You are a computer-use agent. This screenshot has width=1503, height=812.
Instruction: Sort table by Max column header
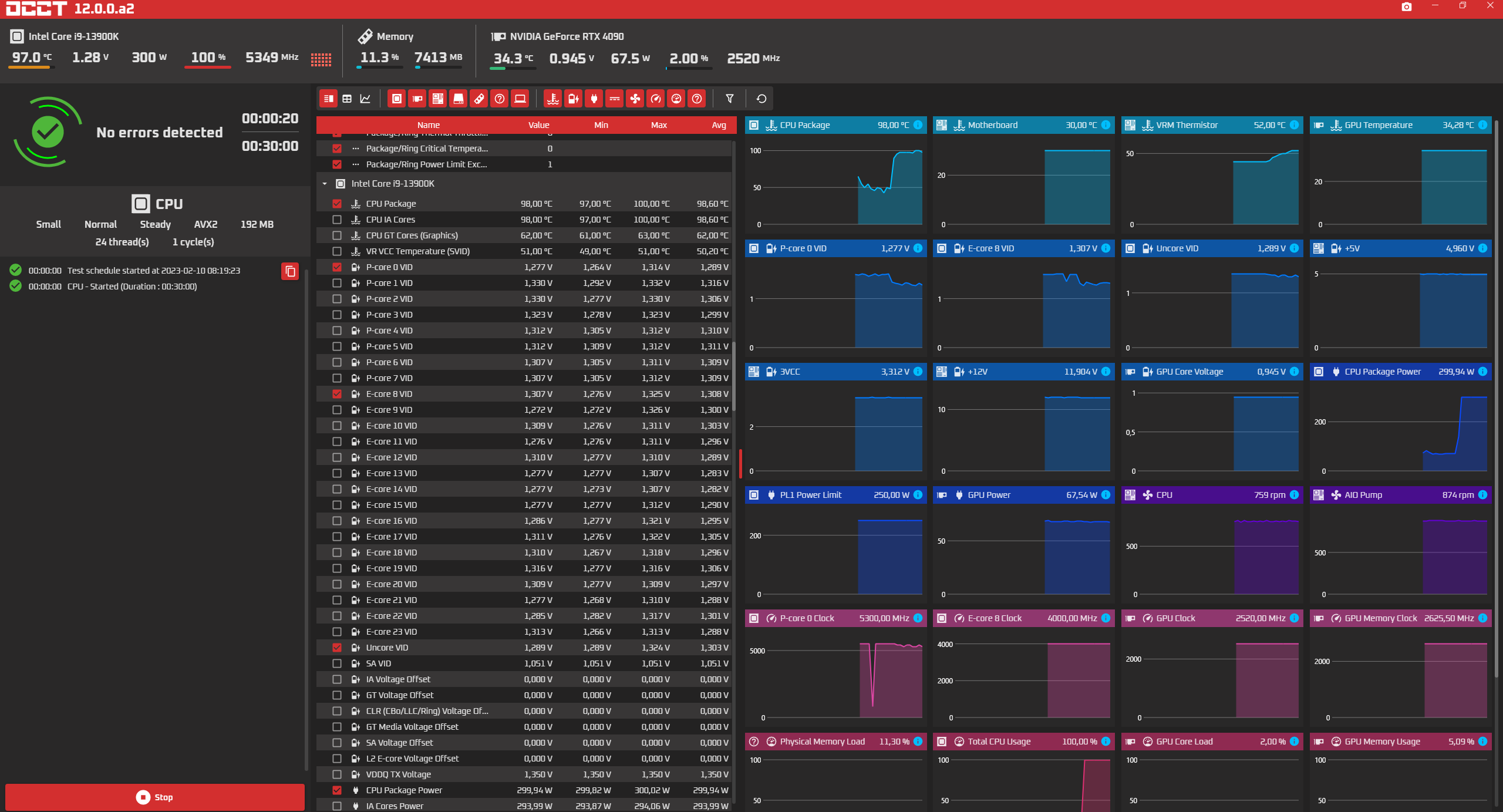click(659, 125)
